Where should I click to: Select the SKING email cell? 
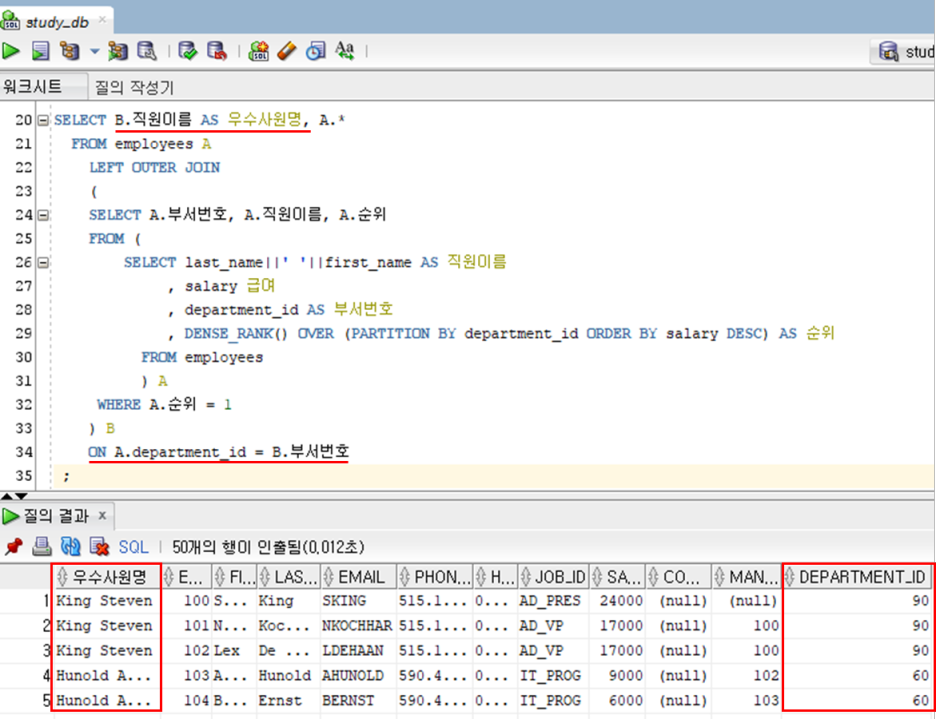point(359,601)
